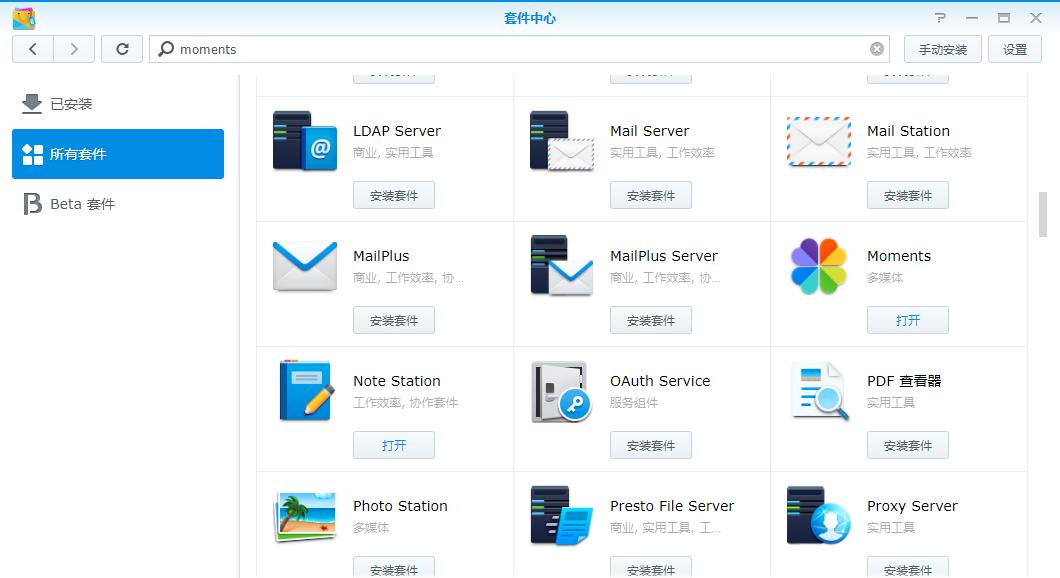Viewport: 1060px width, 578px height.
Task: Click the Note Station title text
Action: [397, 381]
